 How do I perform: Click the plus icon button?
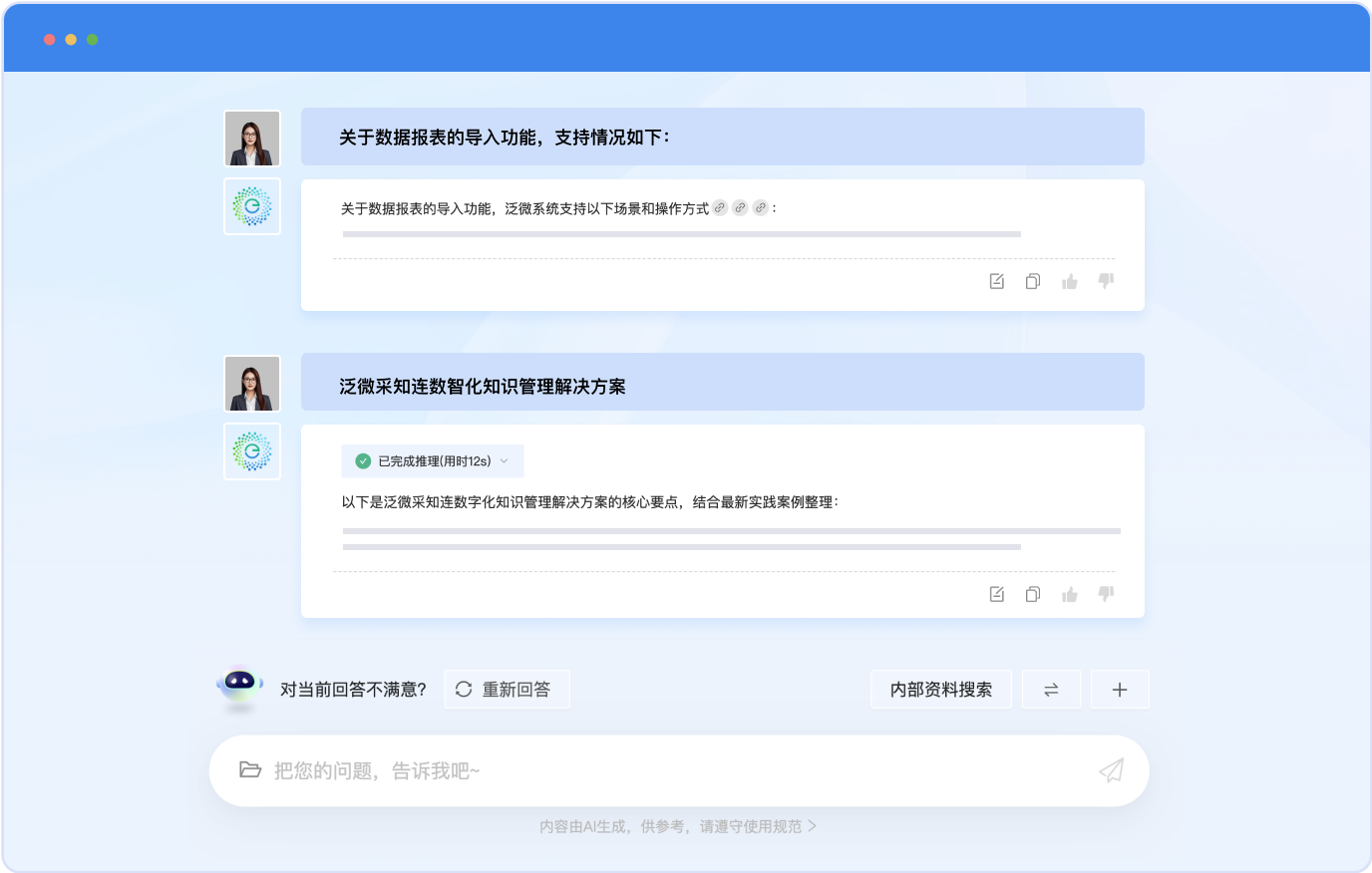pos(1120,690)
